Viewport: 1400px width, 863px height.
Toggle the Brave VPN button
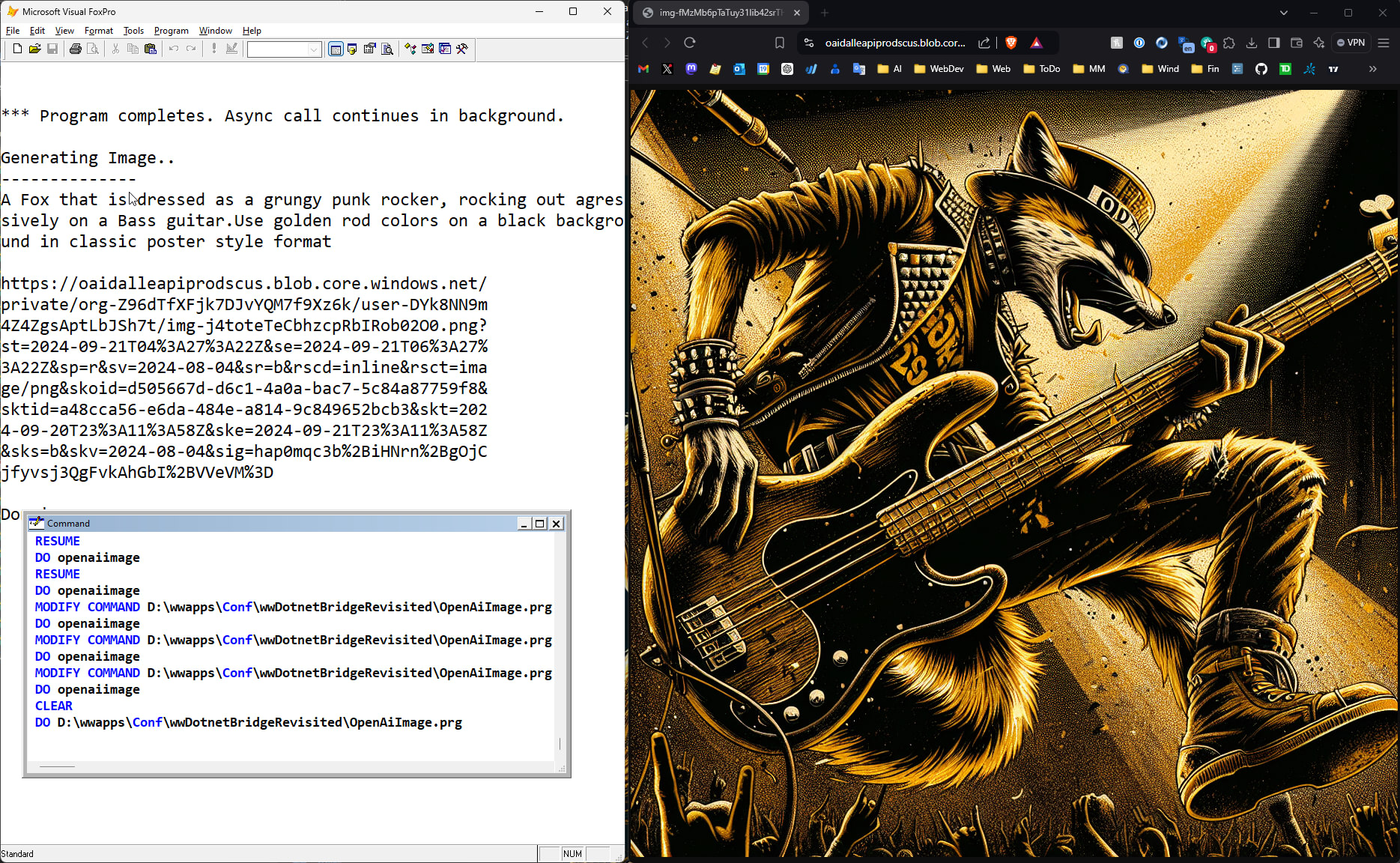click(x=1351, y=43)
